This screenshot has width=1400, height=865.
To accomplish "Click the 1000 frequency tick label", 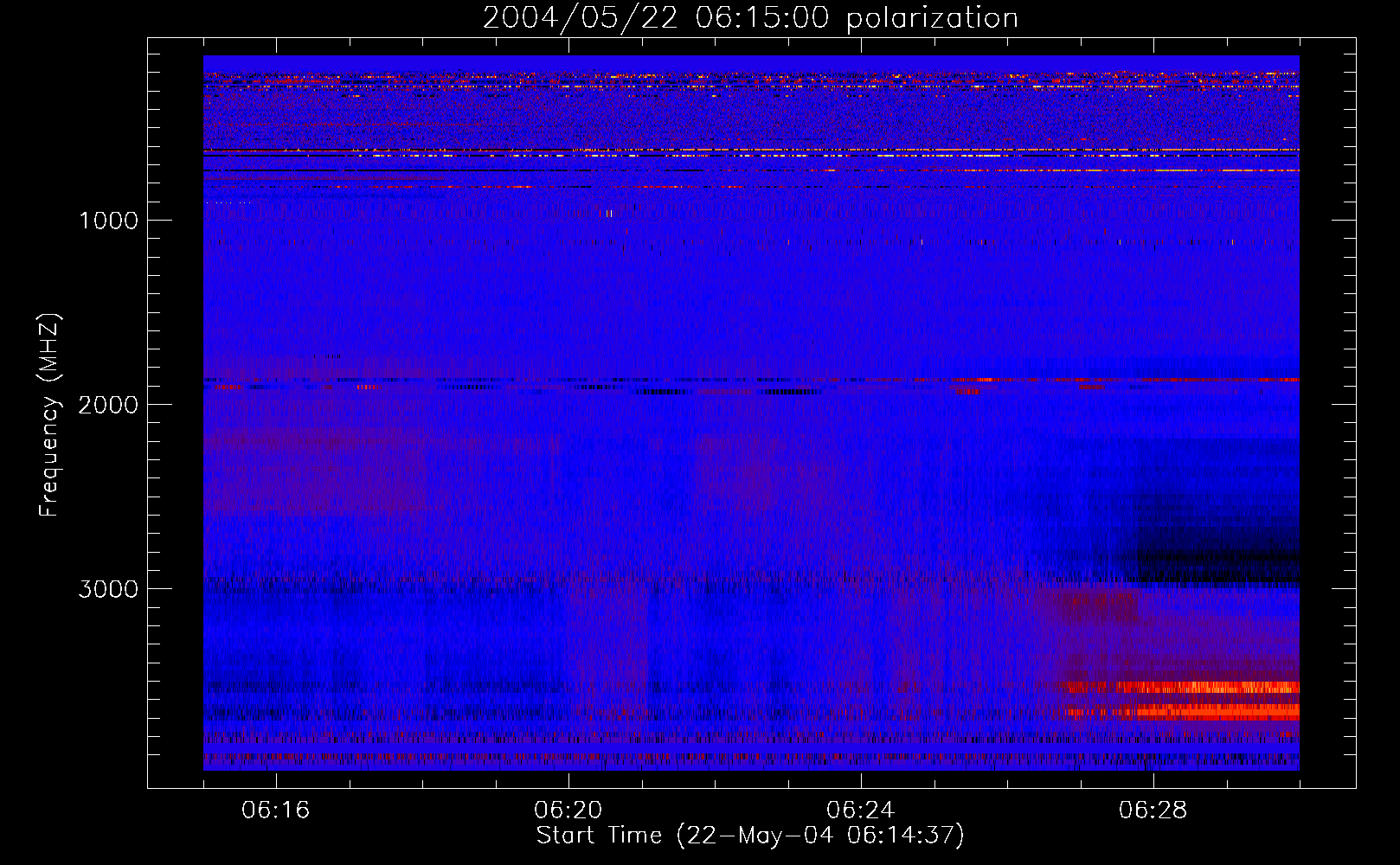I will [108, 221].
